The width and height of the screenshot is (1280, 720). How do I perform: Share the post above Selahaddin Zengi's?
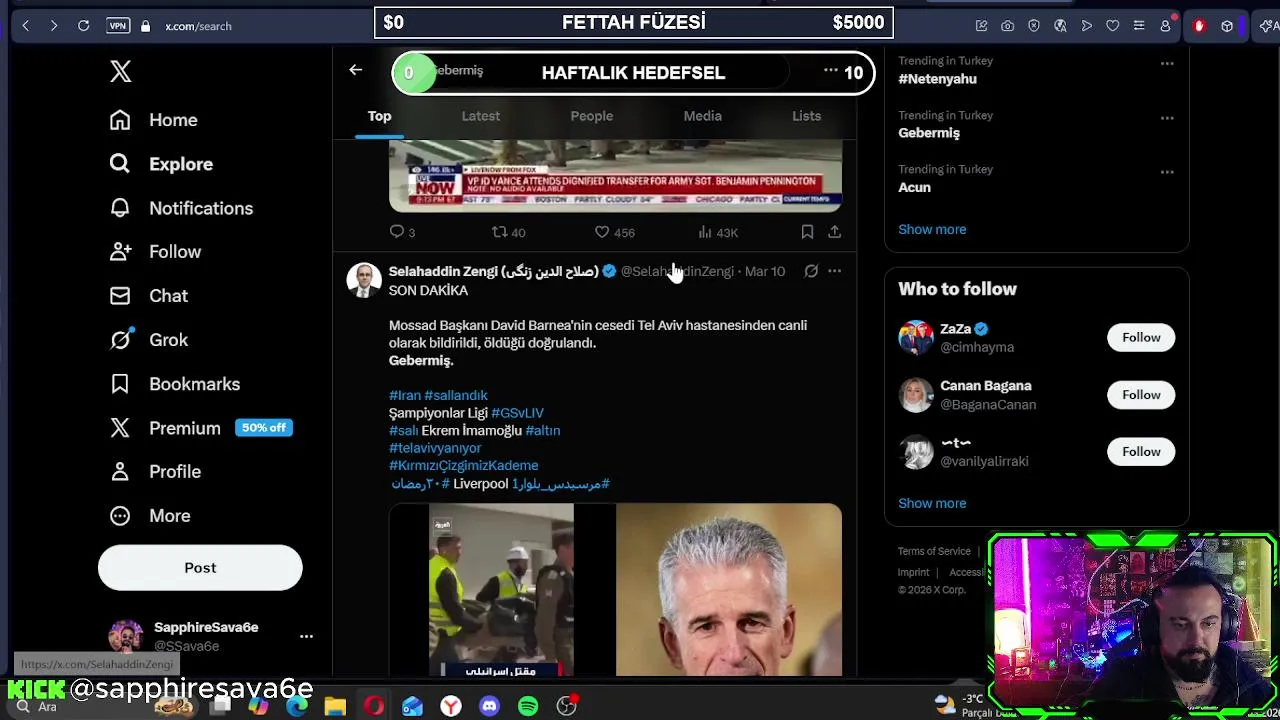pyautogui.click(x=834, y=232)
